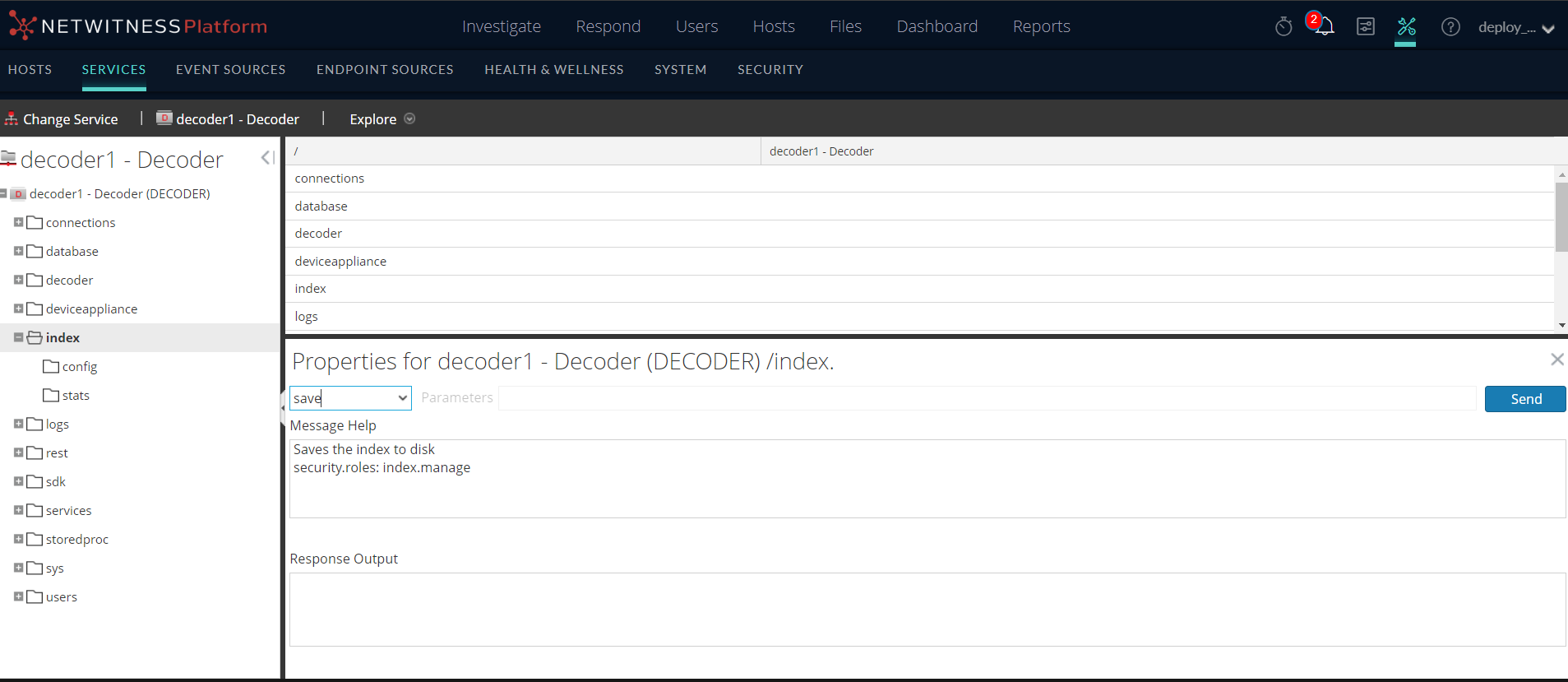This screenshot has width=1568, height=682.
Task: Collapse the tree panel with the arrow icon
Action: [267, 158]
